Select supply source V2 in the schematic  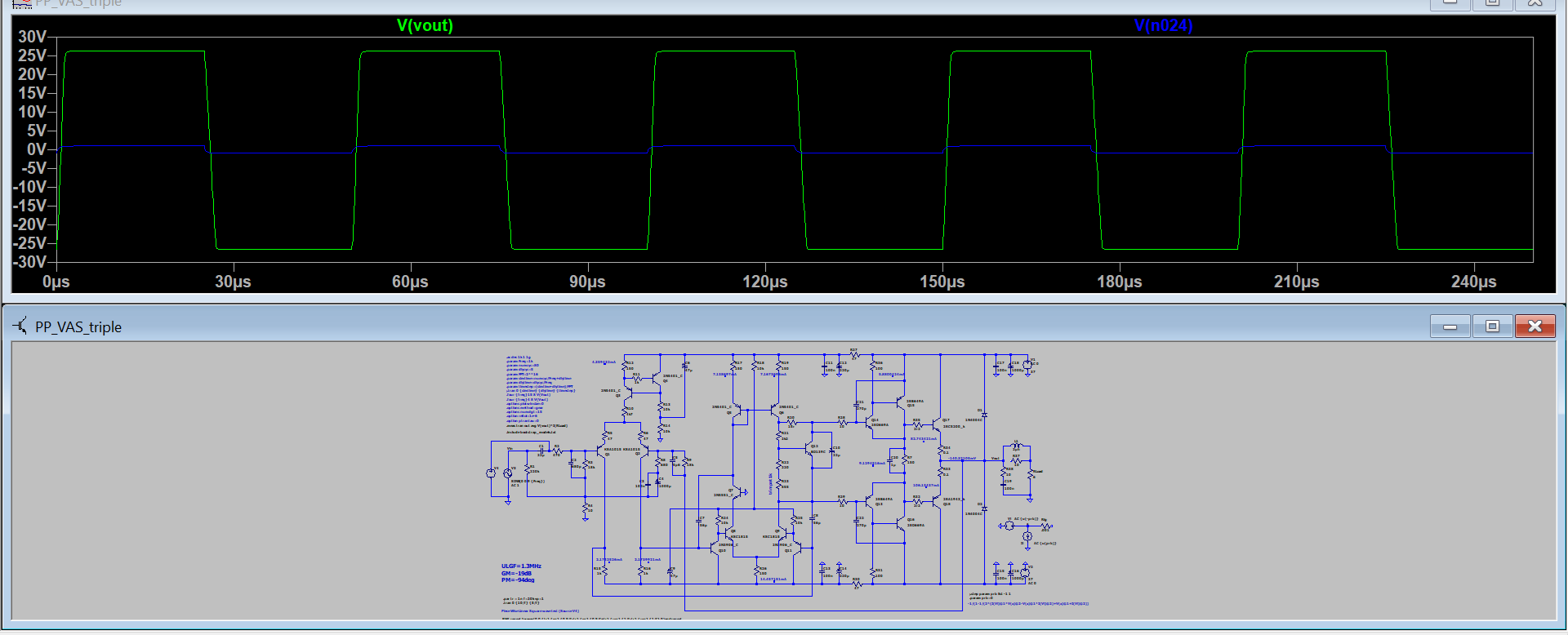[1025, 573]
